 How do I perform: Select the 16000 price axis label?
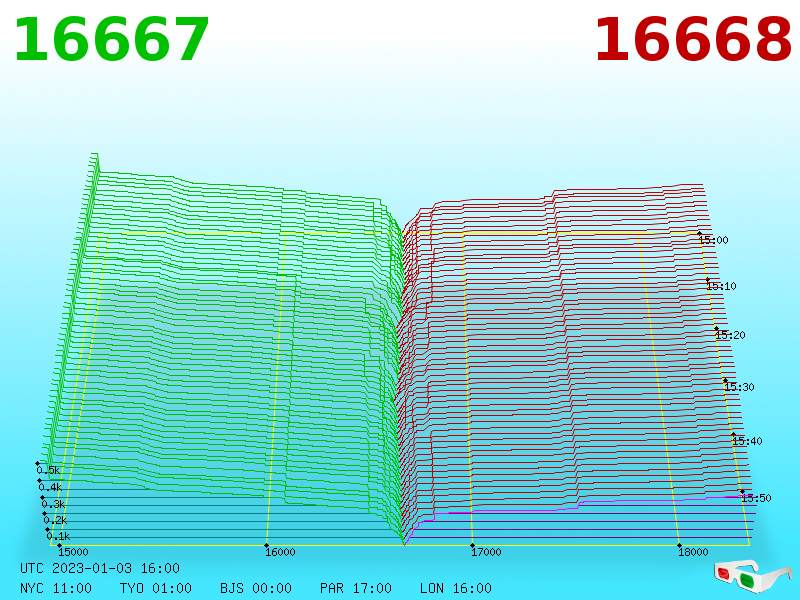[280, 552]
